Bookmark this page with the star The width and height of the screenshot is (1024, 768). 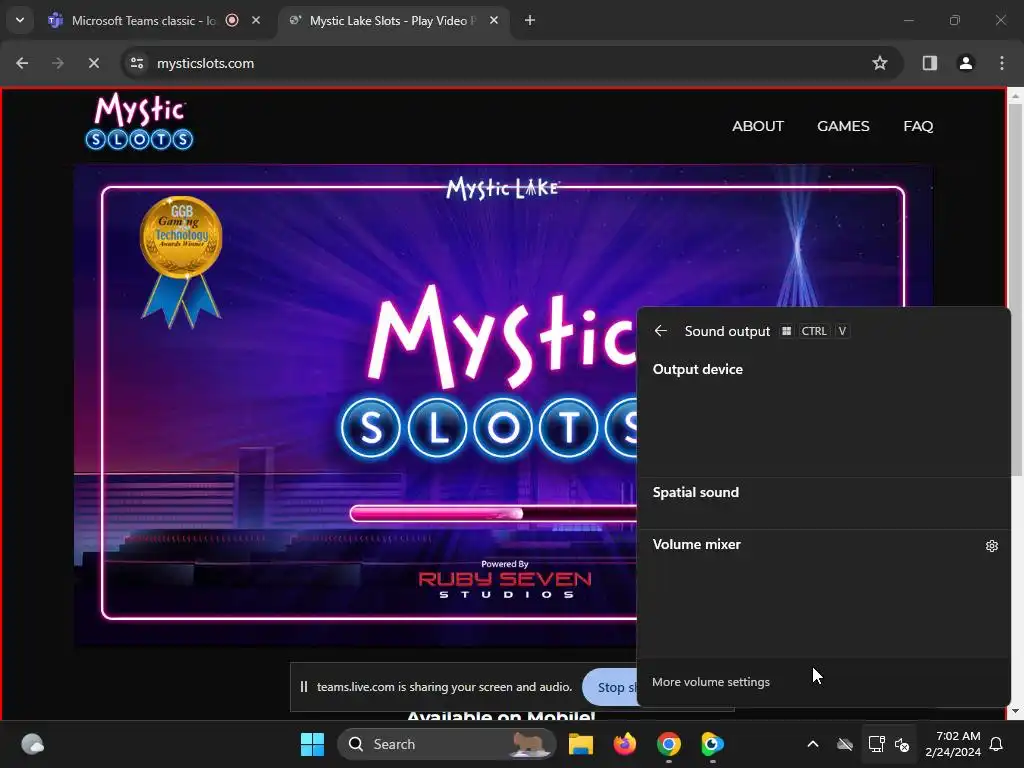pyautogui.click(x=880, y=63)
